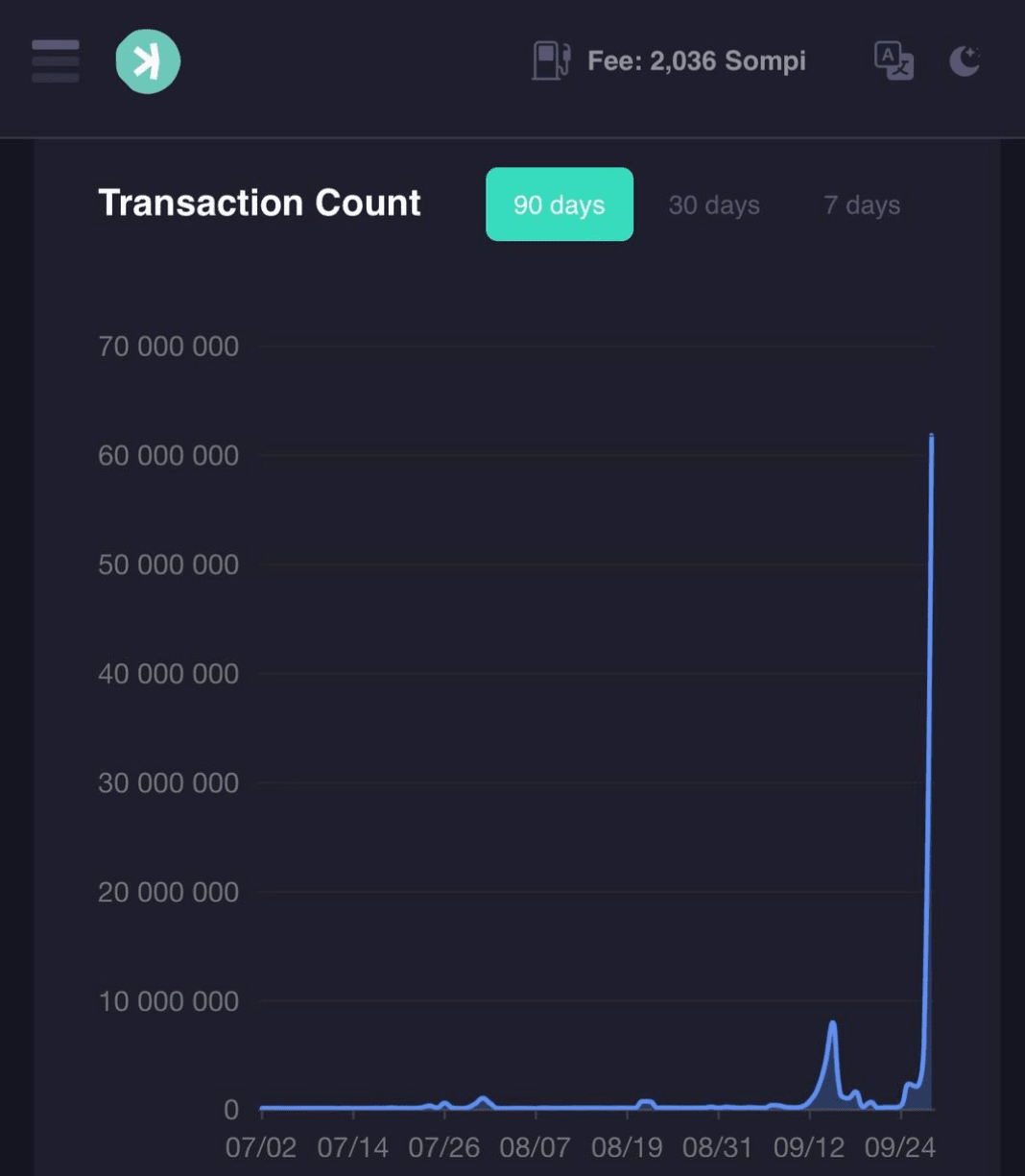Viewport: 1025px width, 1176px height.
Task: Click the top of the chart spike
Action: pyautogui.click(x=931, y=437)
